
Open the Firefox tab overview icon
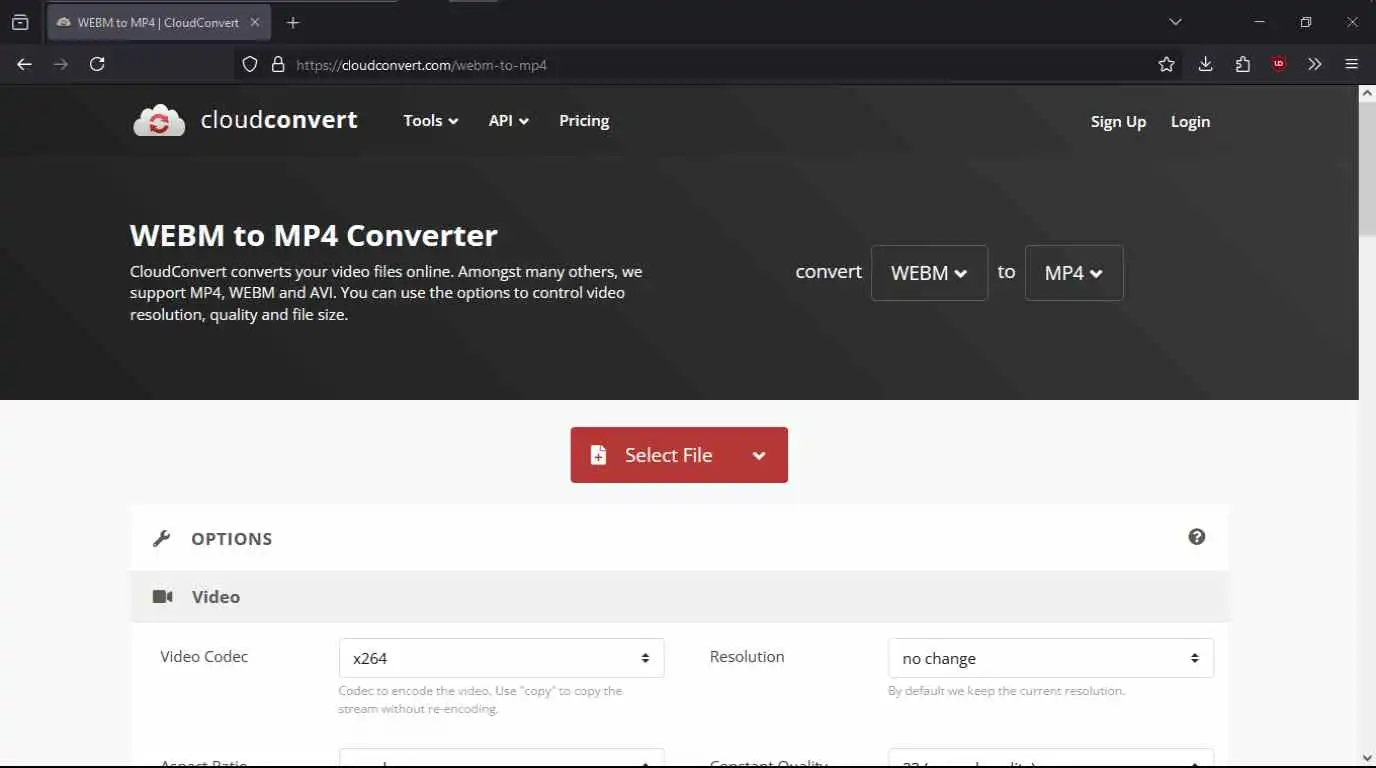pyautogui.click(x=20, y=22)
